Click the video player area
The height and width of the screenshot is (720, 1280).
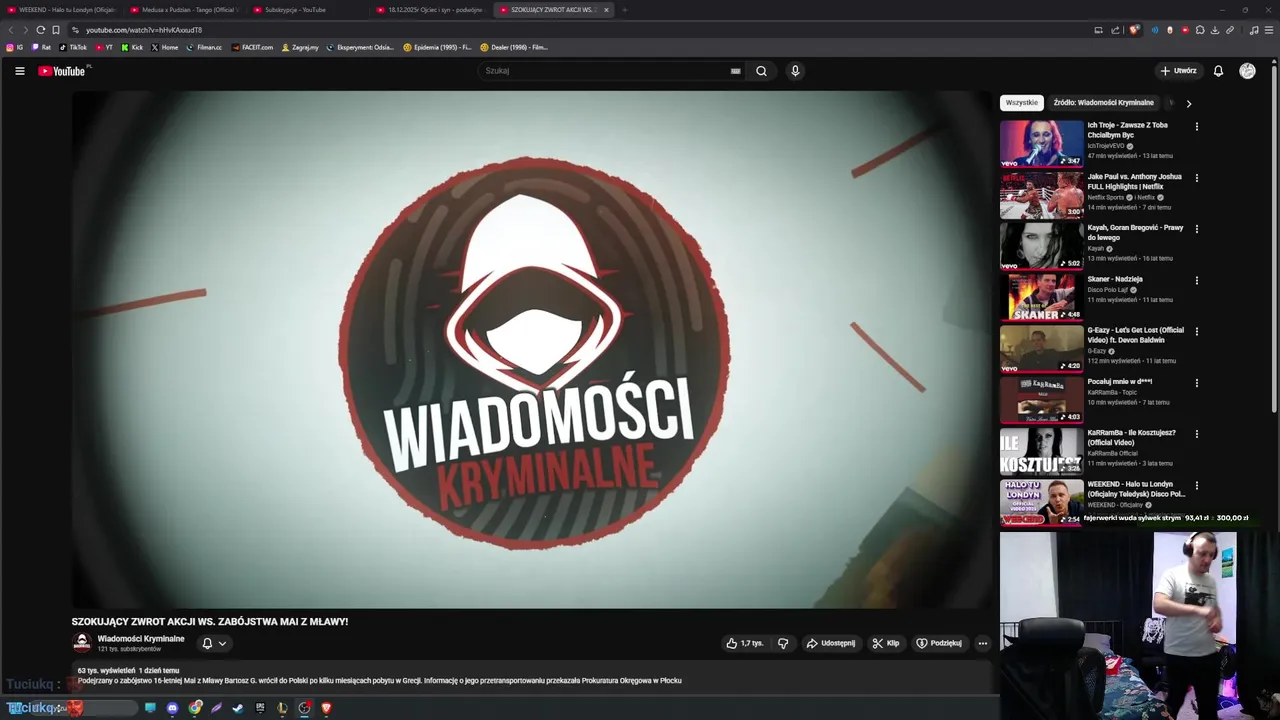[532, 350]
